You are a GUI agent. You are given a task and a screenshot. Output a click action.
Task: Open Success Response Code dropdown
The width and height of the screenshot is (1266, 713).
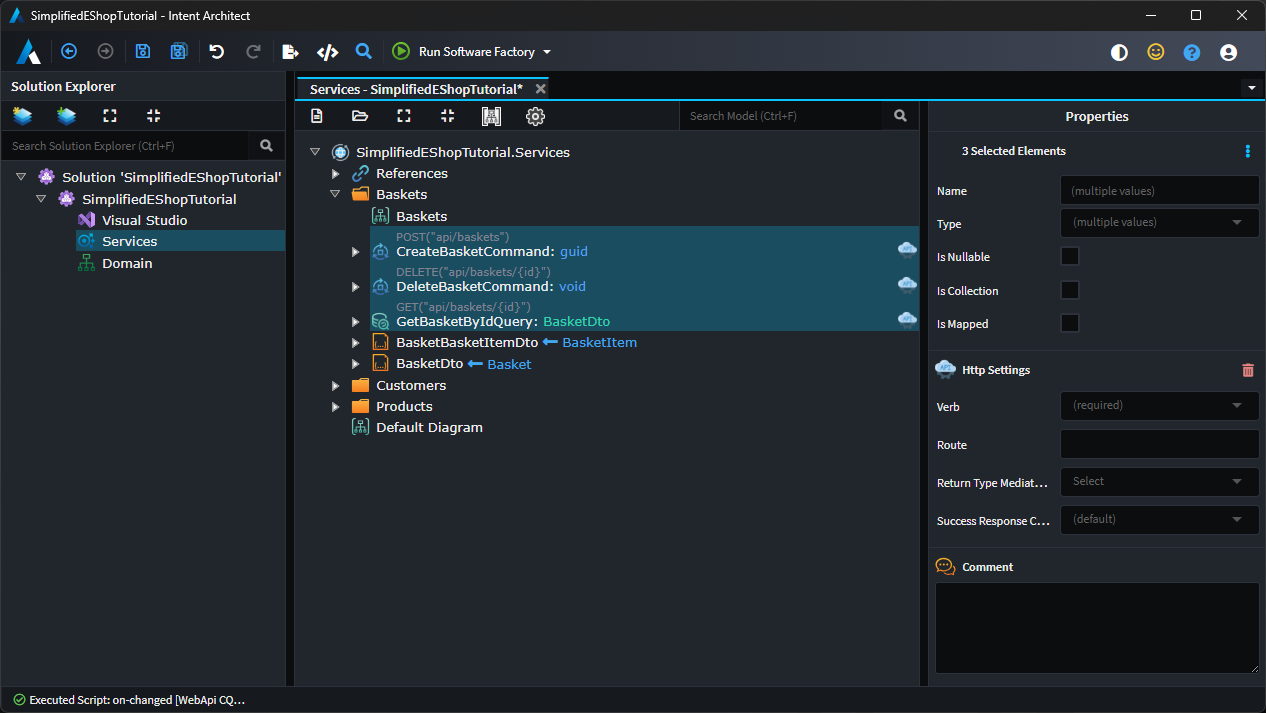point(1159,520)
